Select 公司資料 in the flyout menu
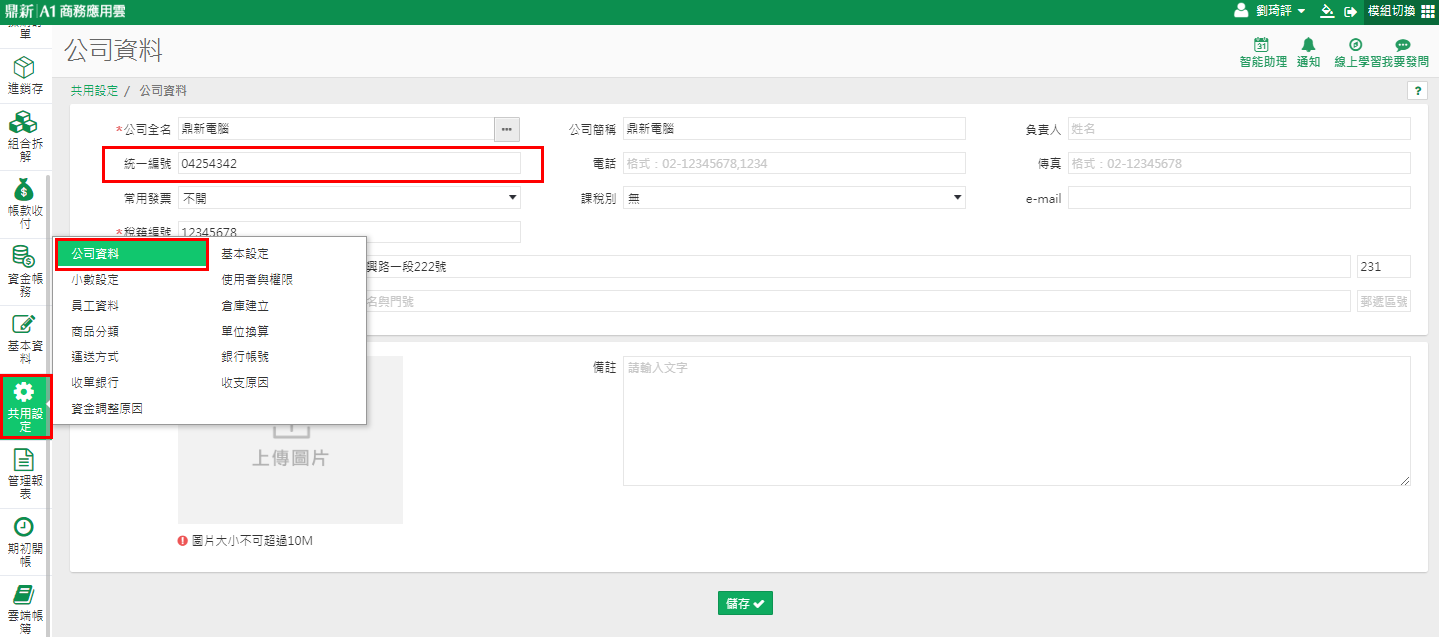This screenshot has height=637, width=1439. [131, 254]
